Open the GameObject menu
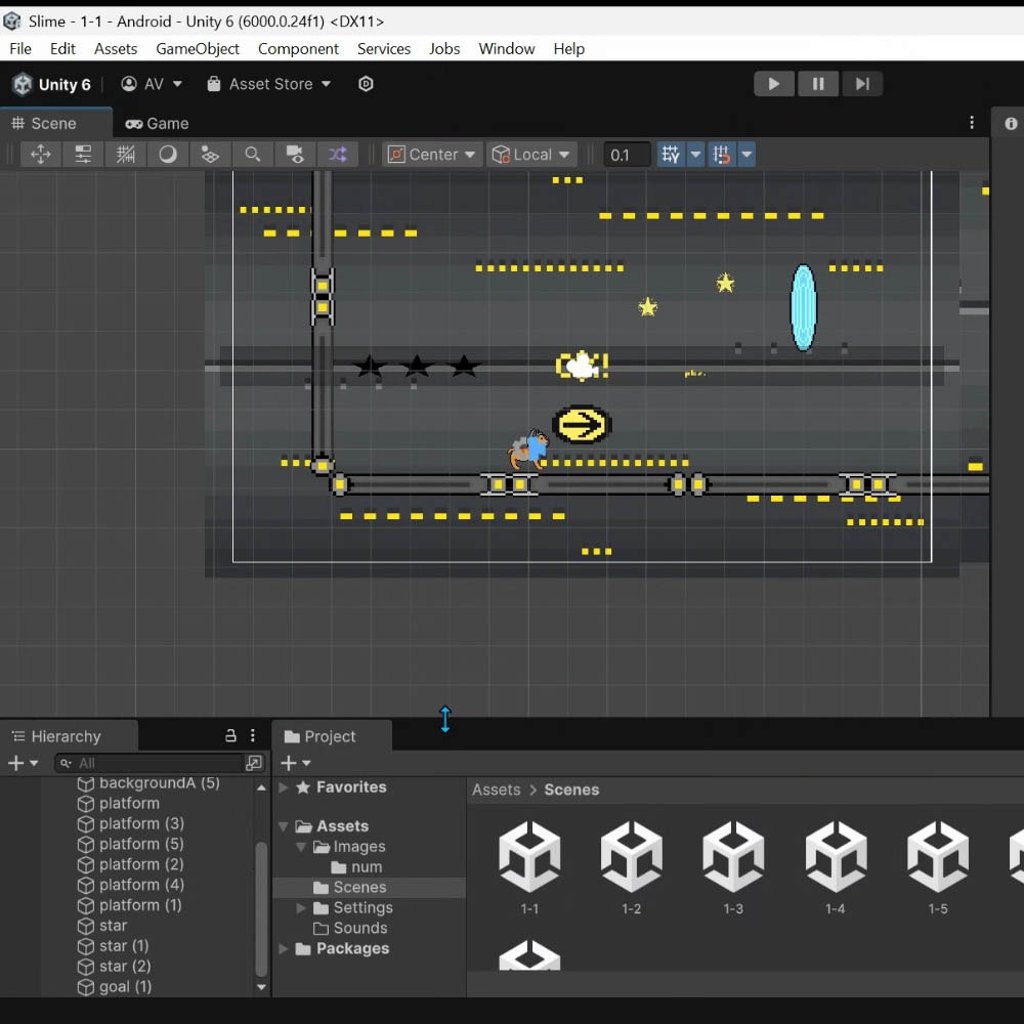Screen dimensions: 1024x1024 (197, 48)
